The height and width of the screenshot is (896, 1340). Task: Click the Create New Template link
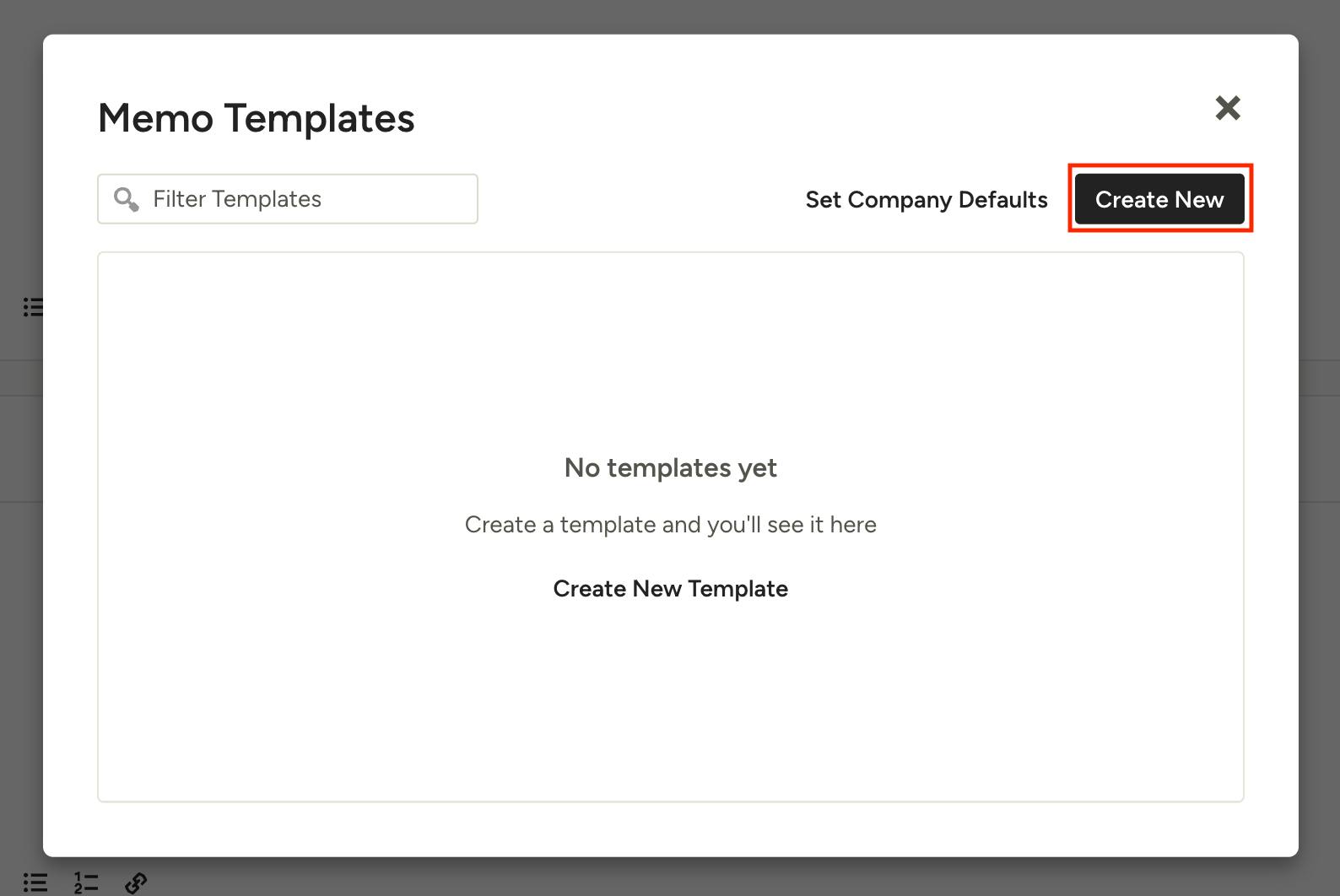coord(670,588)
